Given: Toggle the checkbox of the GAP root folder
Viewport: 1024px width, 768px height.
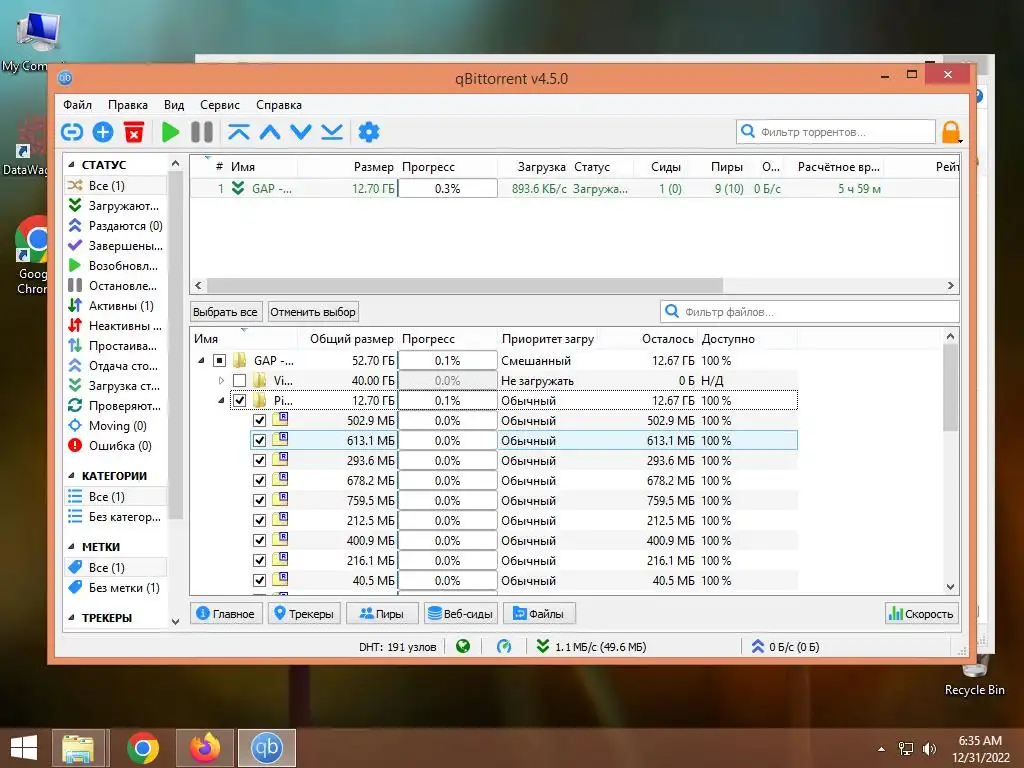Looking at the screenshot, I should point(220,360).
